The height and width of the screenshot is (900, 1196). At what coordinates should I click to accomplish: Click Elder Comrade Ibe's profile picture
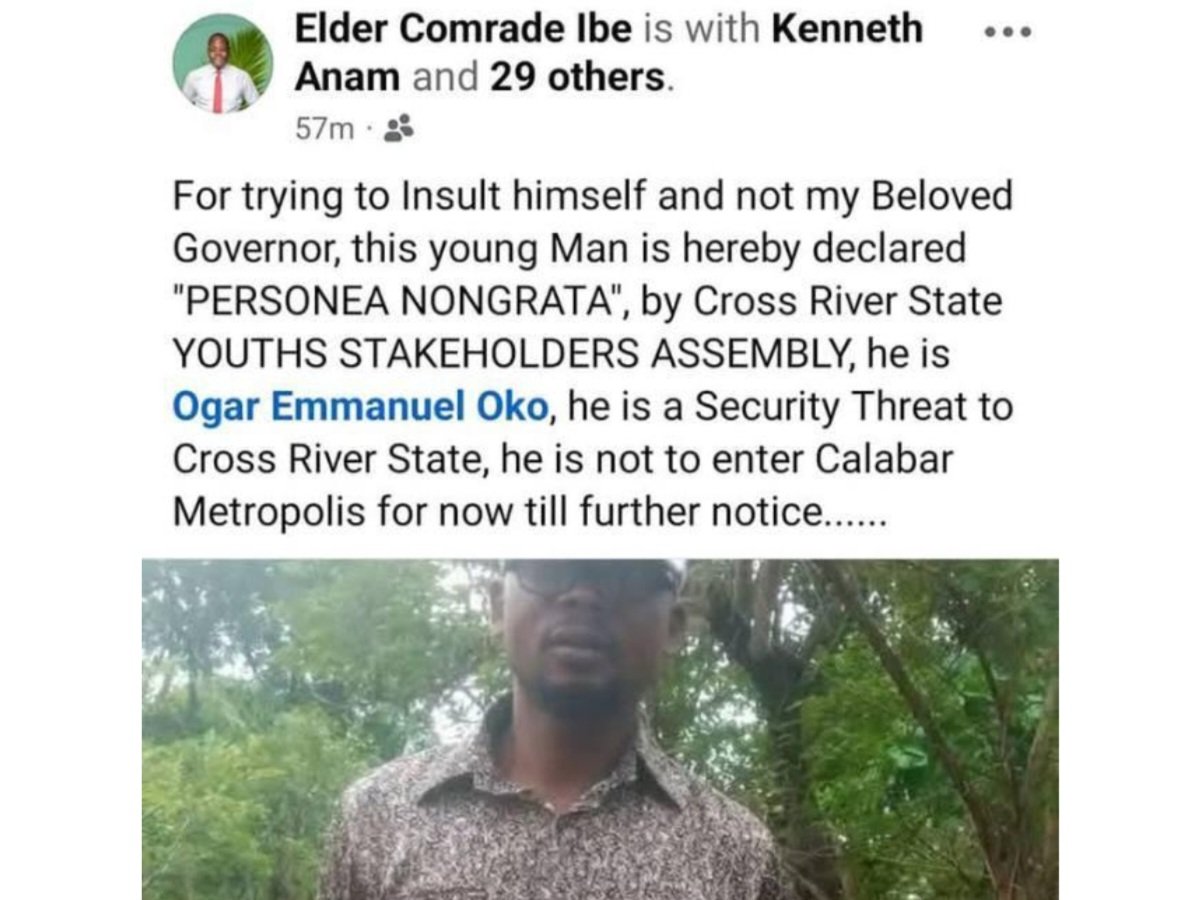pyautogui.click(x=221, y=63)
